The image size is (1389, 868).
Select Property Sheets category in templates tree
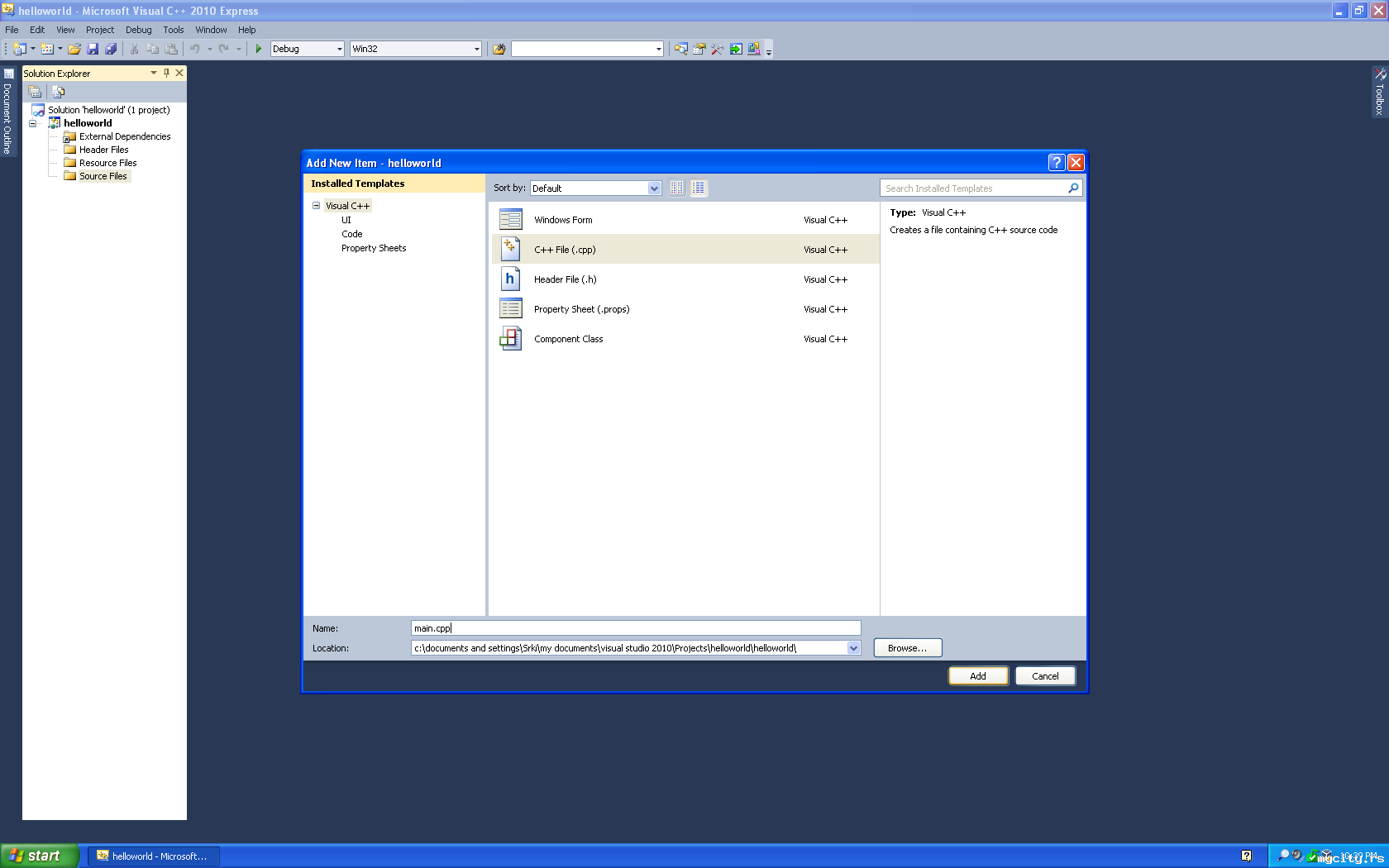click(x=374, y=248)
